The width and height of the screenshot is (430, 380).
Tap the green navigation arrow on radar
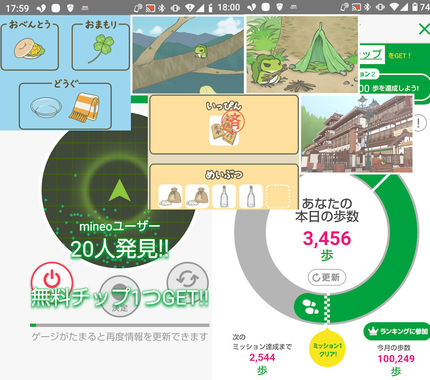pos(119,190)
